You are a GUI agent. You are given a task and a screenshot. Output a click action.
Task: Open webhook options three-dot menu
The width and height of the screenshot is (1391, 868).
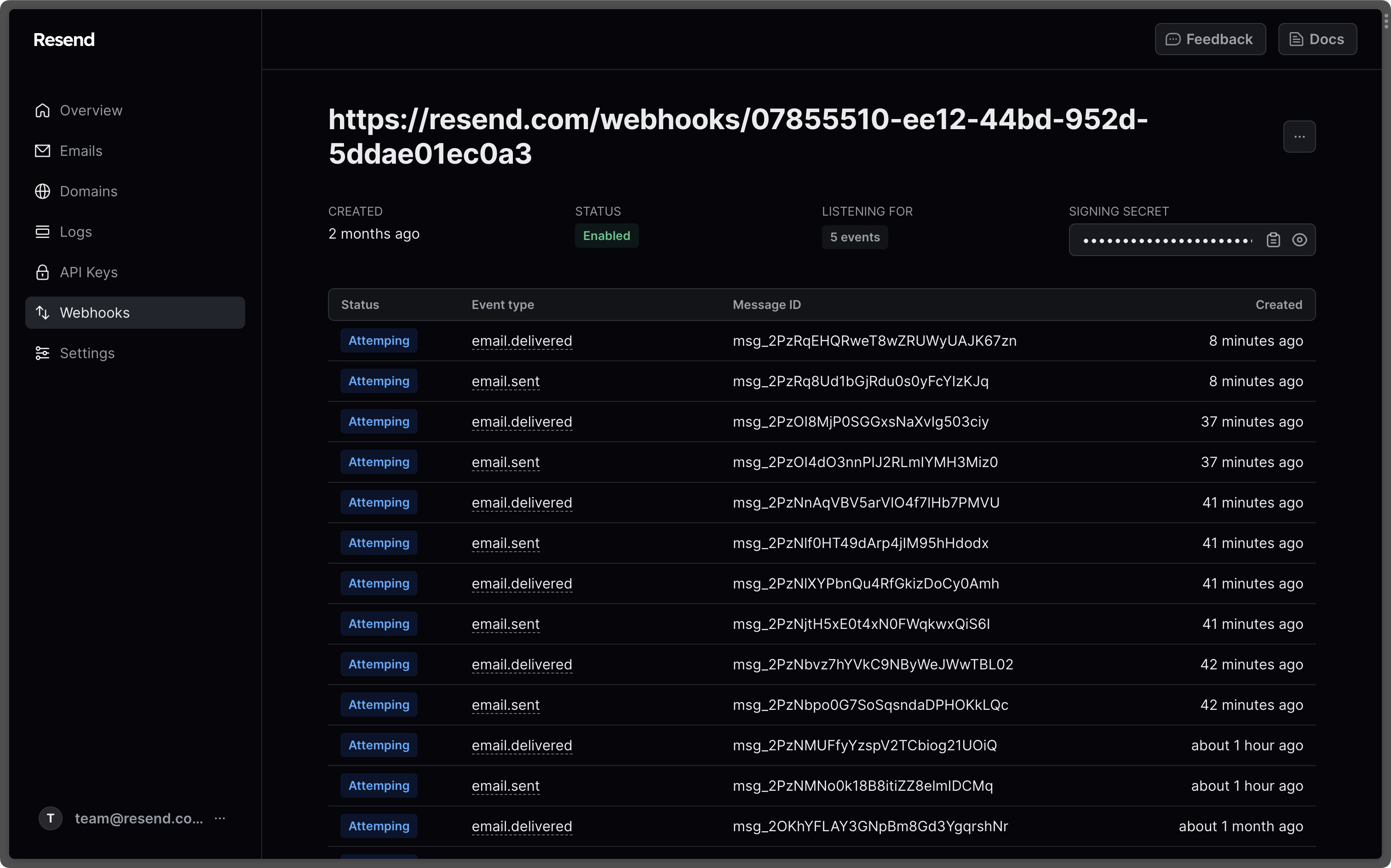[x=1299, y=137]
